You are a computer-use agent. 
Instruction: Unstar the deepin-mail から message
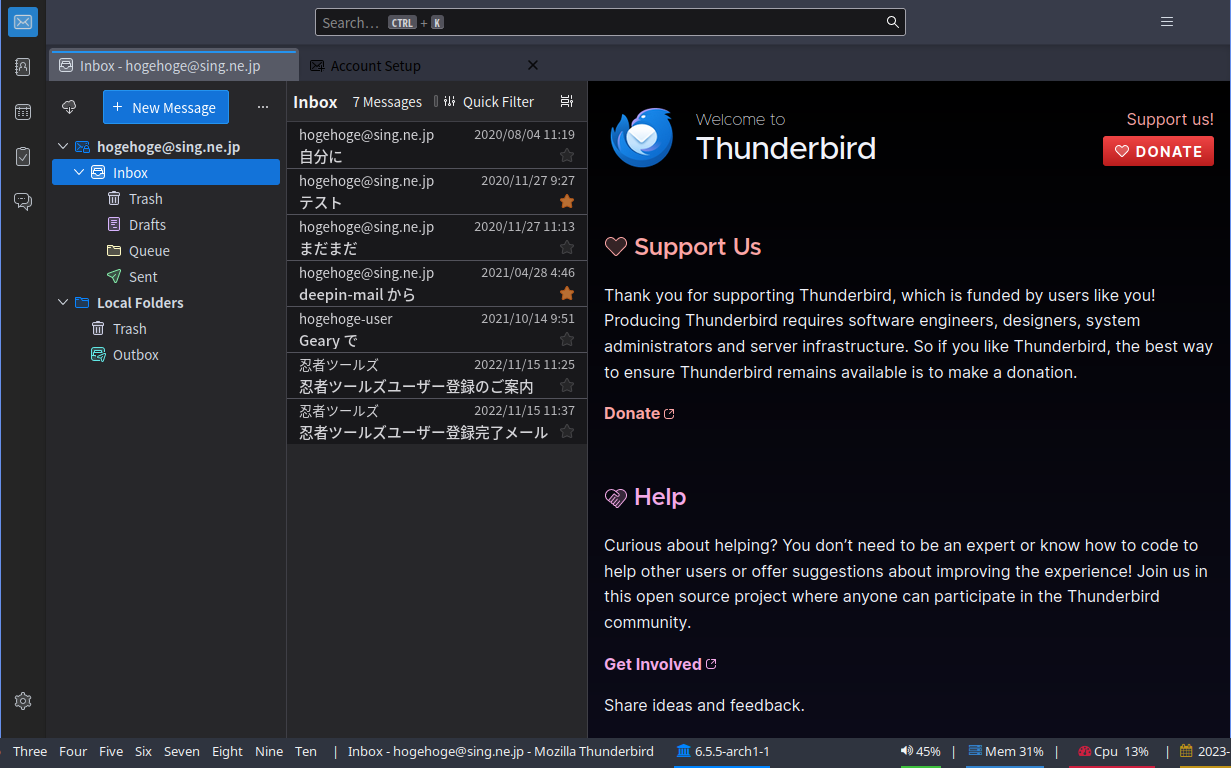pos(567,293)
